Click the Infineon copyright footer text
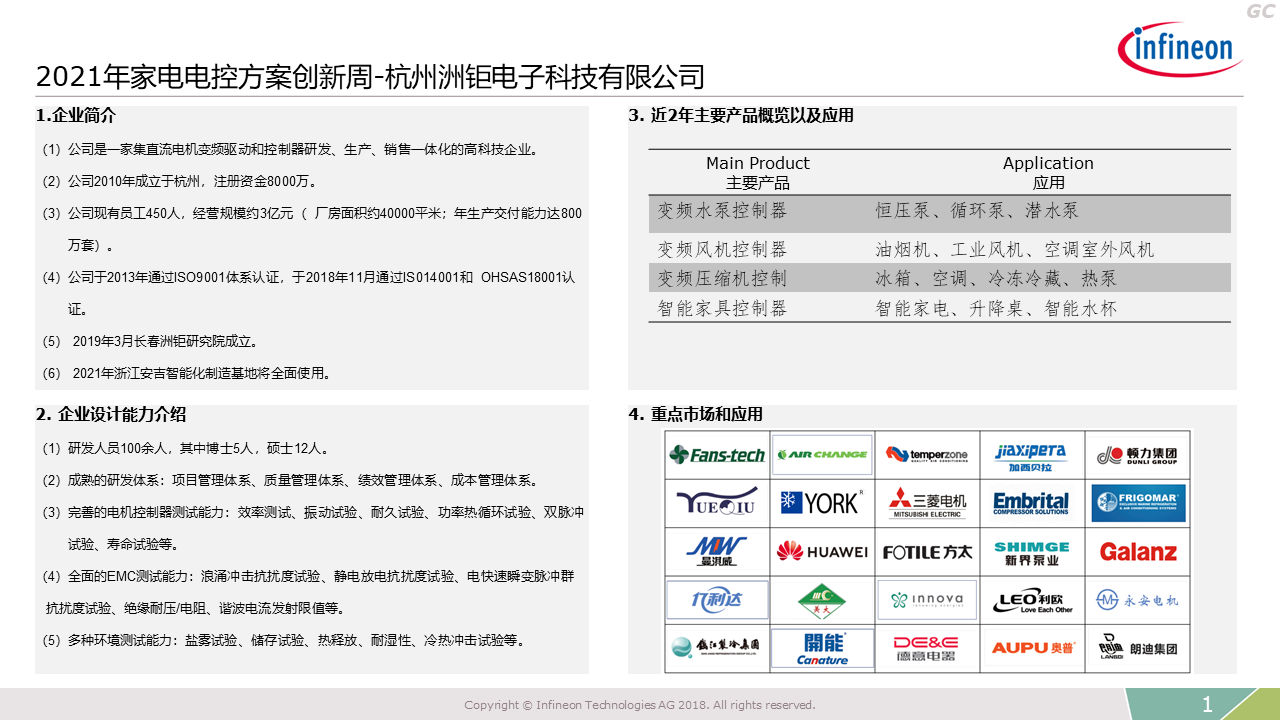 [x=640, y=705]
